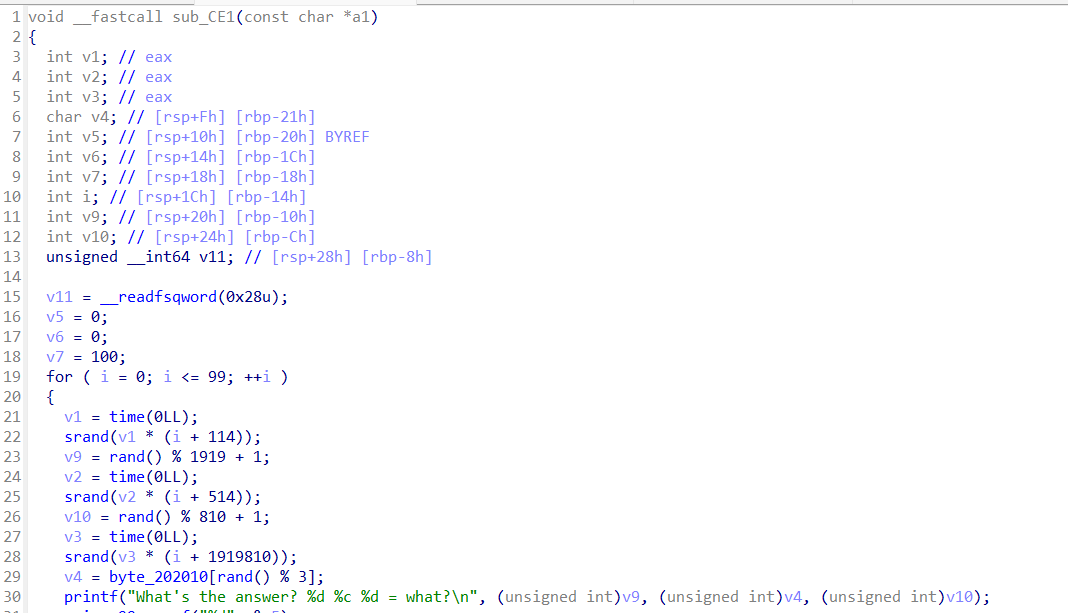
Task: Select the int v7 declaration
Action: 77,177
